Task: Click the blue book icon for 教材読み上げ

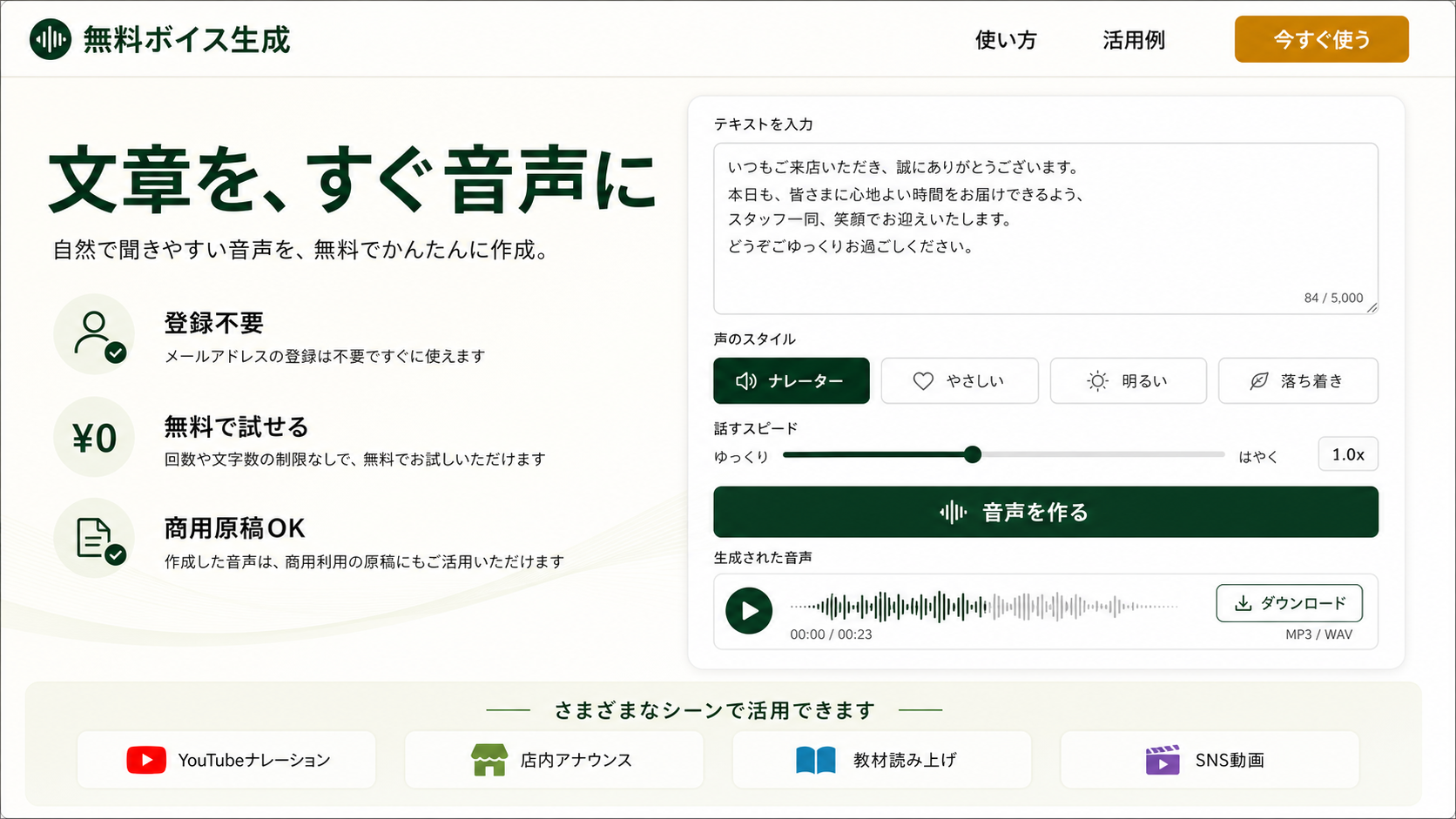Action: [816, 760]
